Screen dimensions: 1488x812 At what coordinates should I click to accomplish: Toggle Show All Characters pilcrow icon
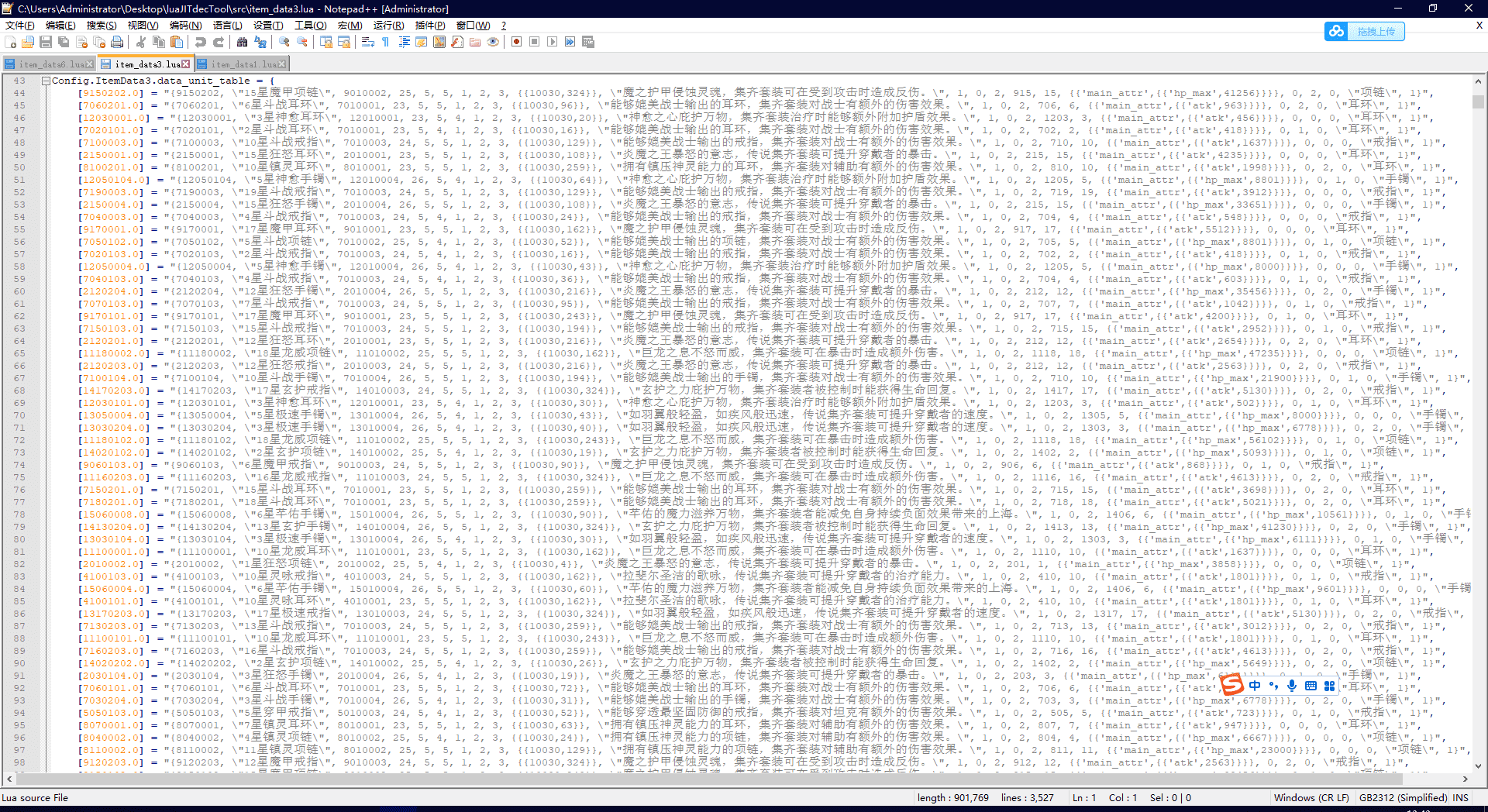(386, 42)
